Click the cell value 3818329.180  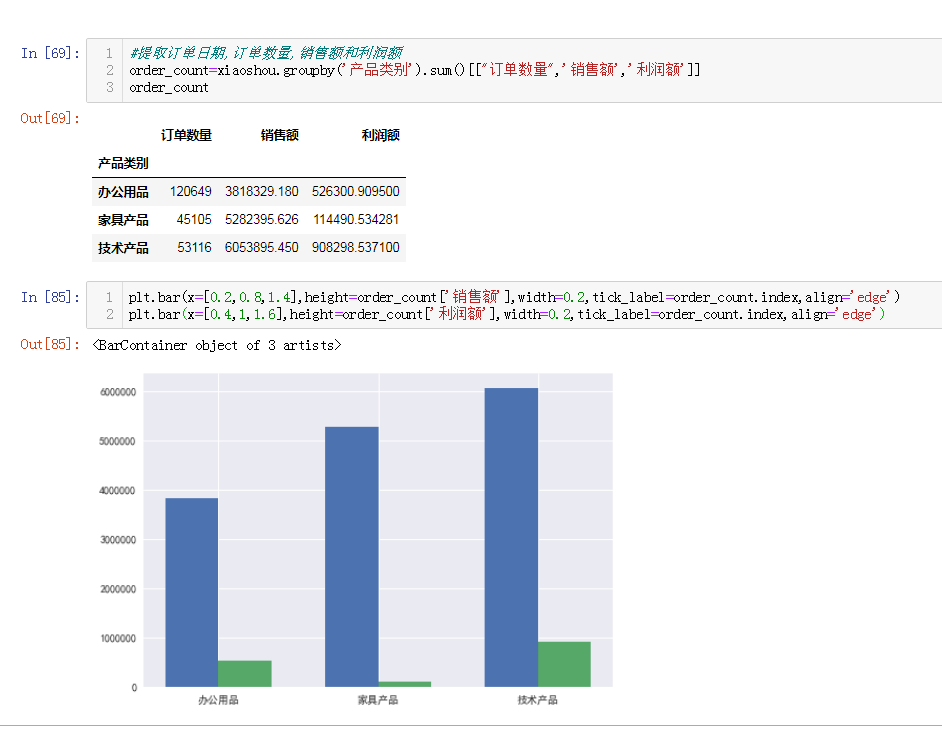[x=262, y=192]
